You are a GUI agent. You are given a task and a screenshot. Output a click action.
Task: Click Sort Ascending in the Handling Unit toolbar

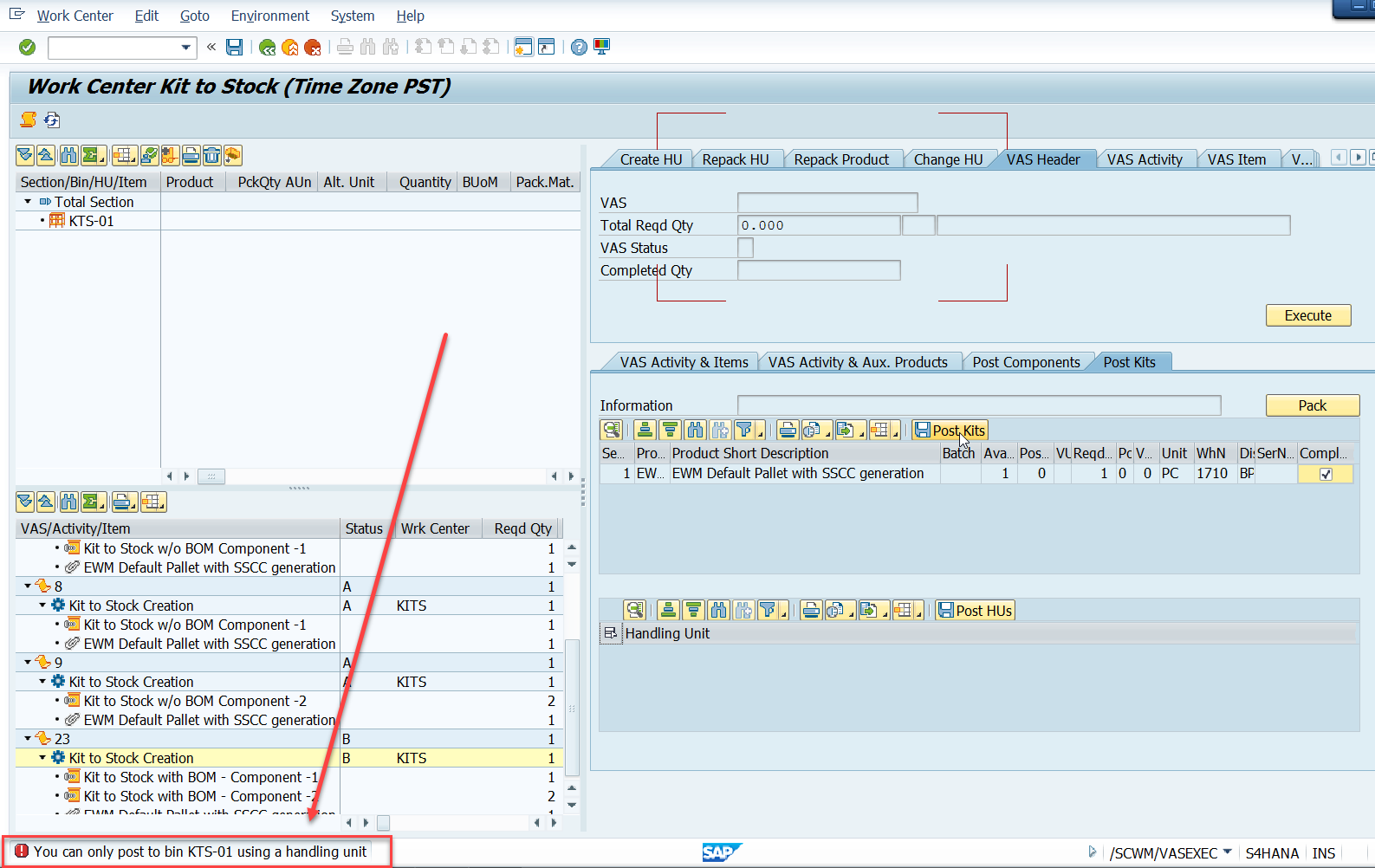point(668,611)
